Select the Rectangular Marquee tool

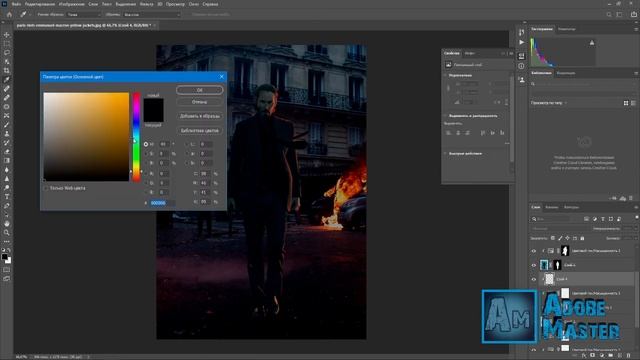pyautogui.click(x=7, y=44)
